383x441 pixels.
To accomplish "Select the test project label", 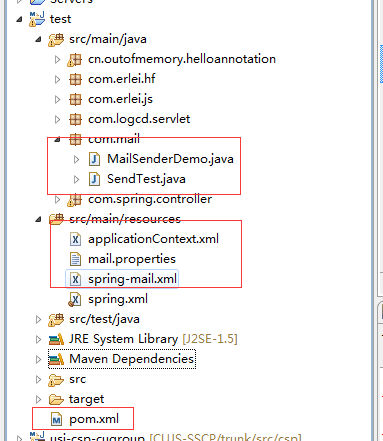I will tap(60, 19).
